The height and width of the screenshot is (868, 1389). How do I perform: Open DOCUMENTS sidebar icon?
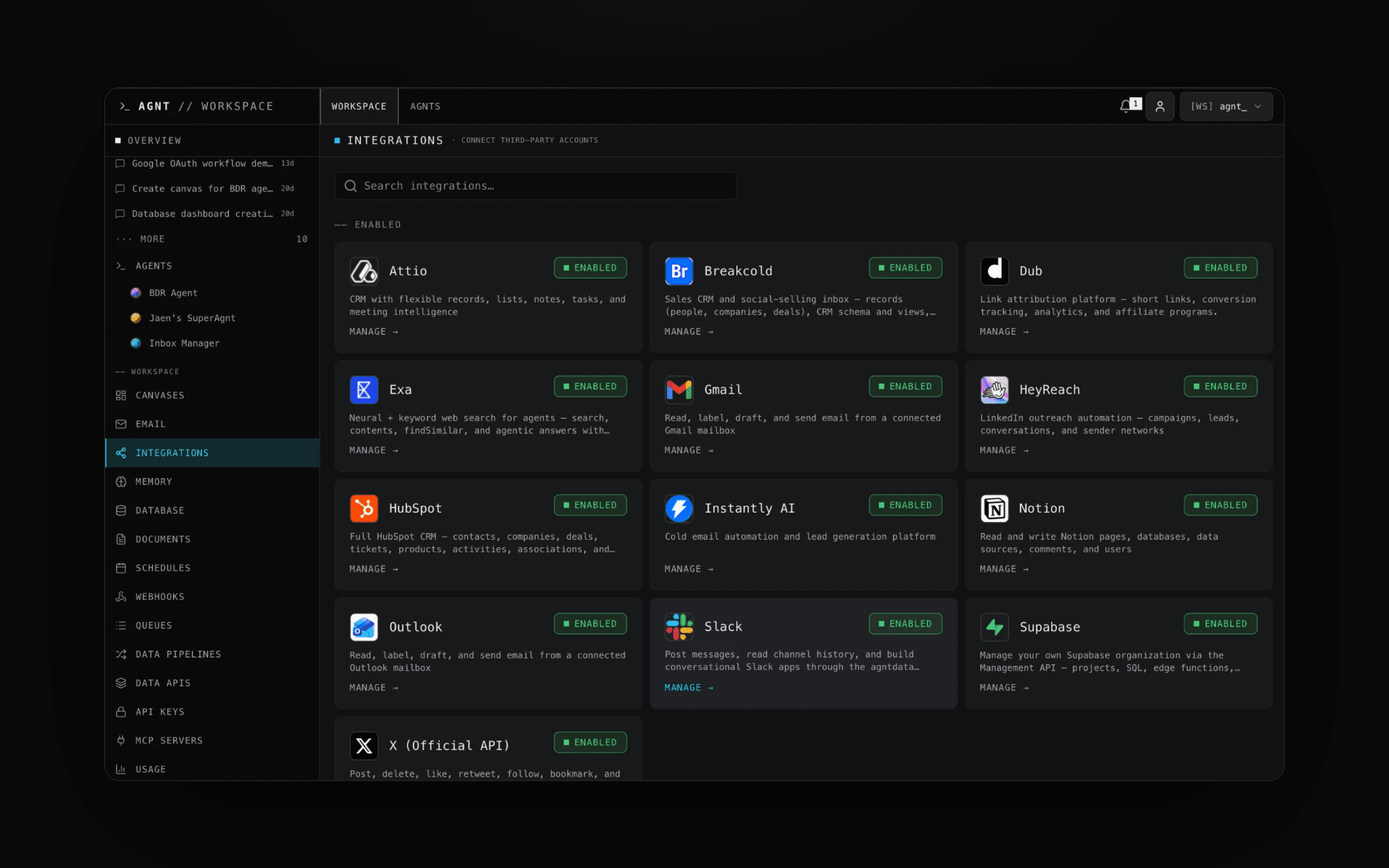[120, 539]
